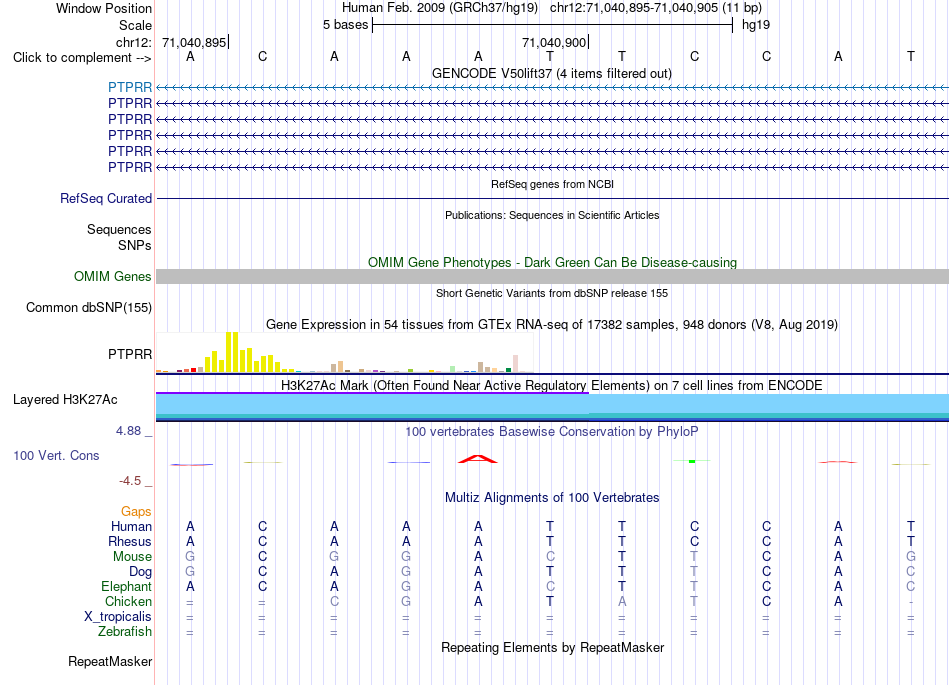Open 'Publications: Sequences in Scientific Articles' title
The height and width of the screenshot is (685, 950).
(x=552, y=215)
